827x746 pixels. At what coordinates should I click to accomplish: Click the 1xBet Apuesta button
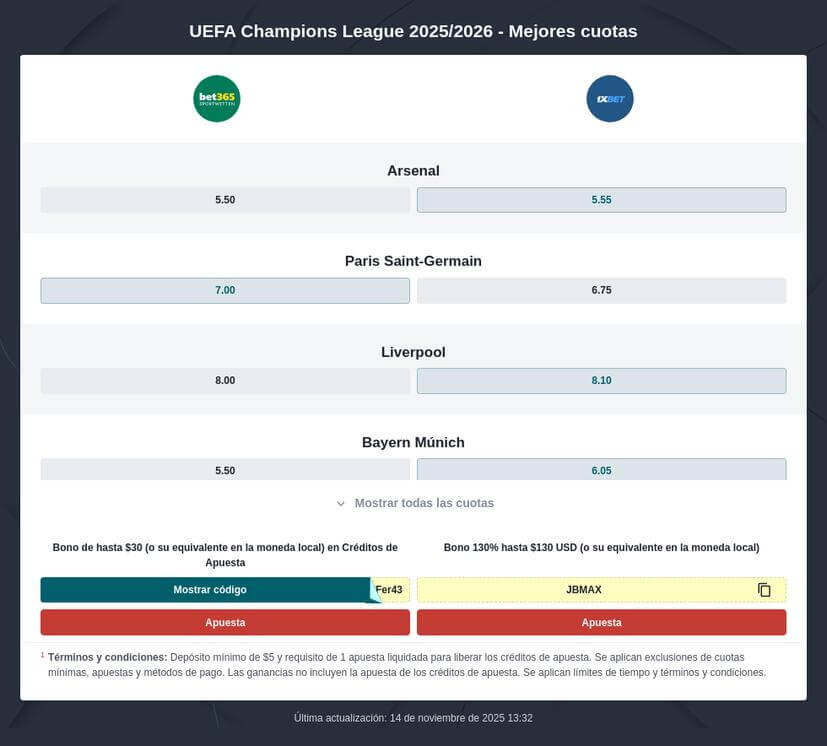tap(601, 622)
